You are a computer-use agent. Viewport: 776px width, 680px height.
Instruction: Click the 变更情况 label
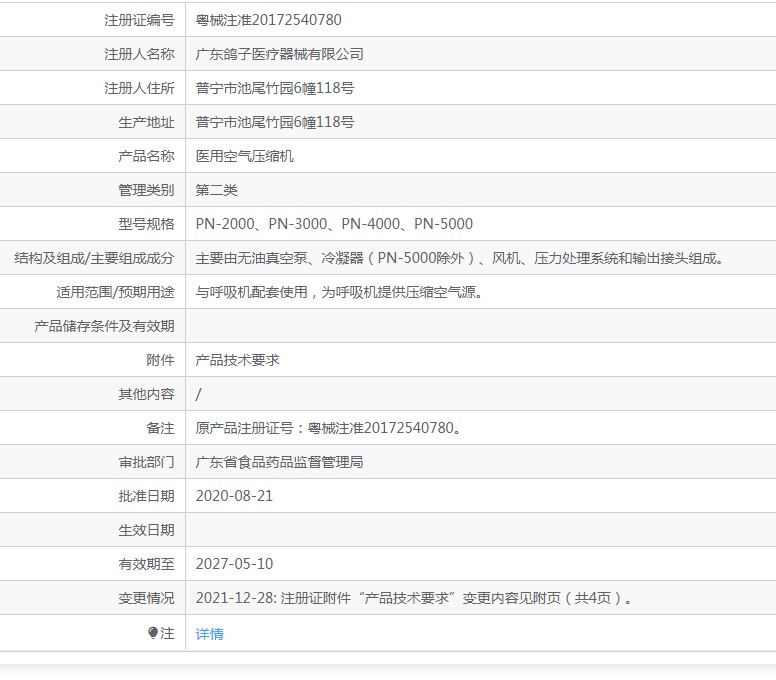pyautogui.click(x=146, y=598)
